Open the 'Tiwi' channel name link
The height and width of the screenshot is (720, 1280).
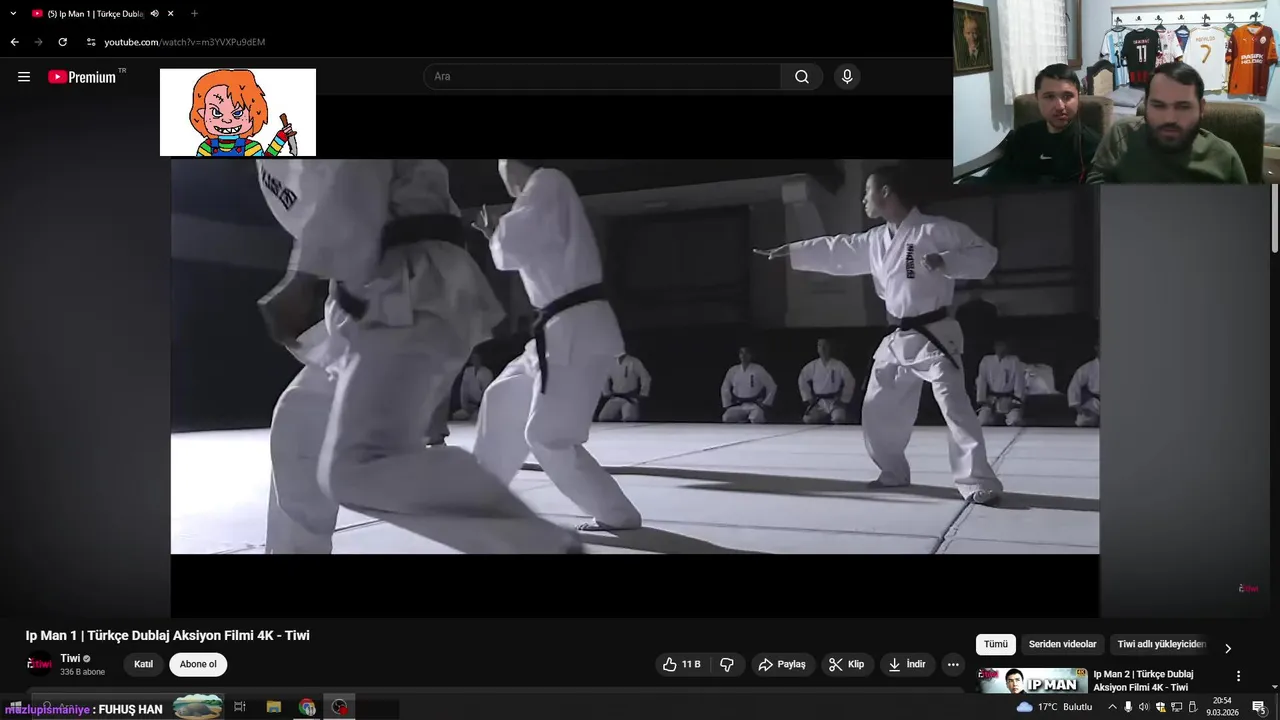point(70,658)
